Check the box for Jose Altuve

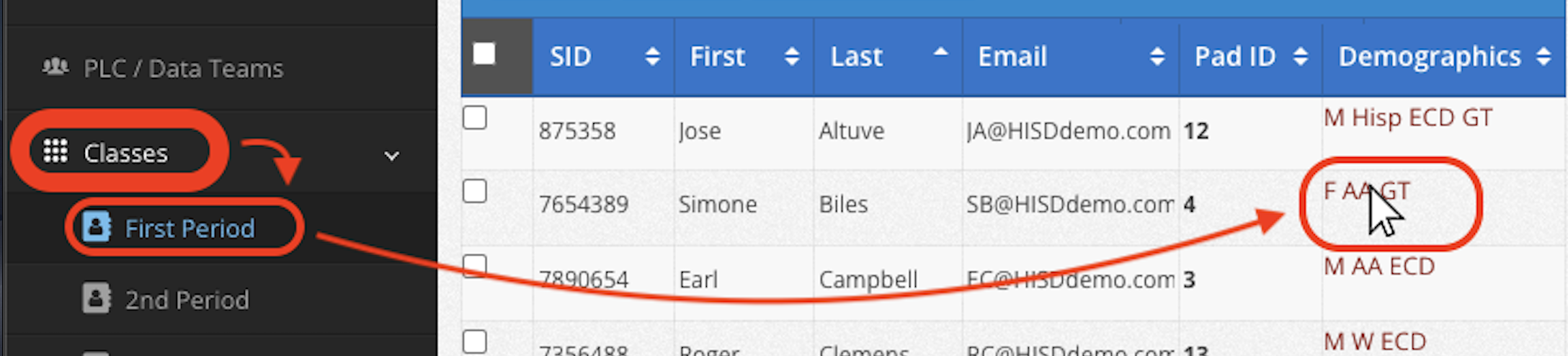(x=475, y=117)
